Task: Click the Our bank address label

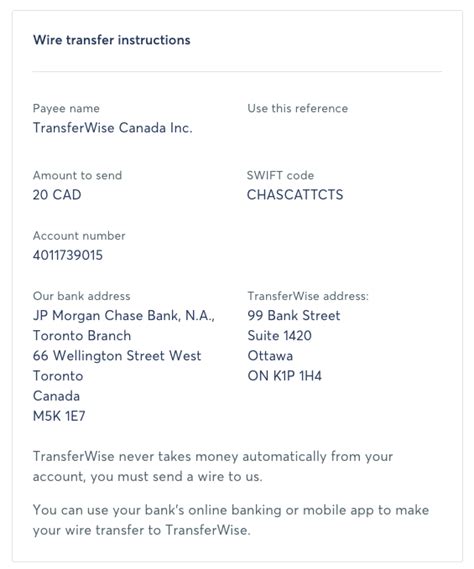Action: (81, 296)
